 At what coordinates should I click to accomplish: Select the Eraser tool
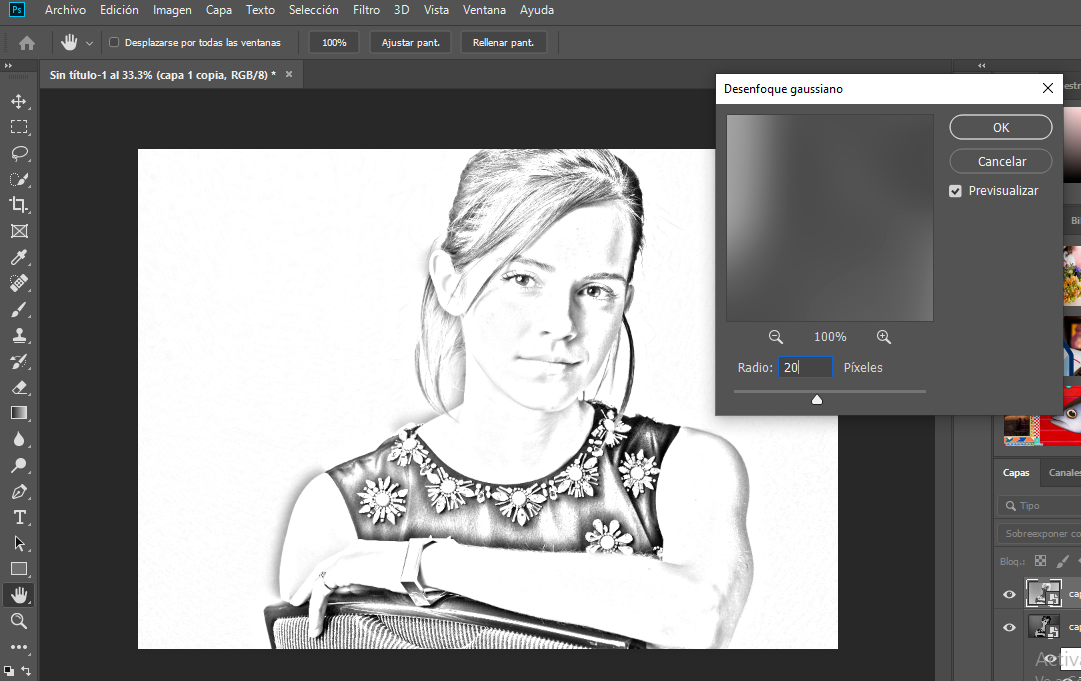point(19,387)
